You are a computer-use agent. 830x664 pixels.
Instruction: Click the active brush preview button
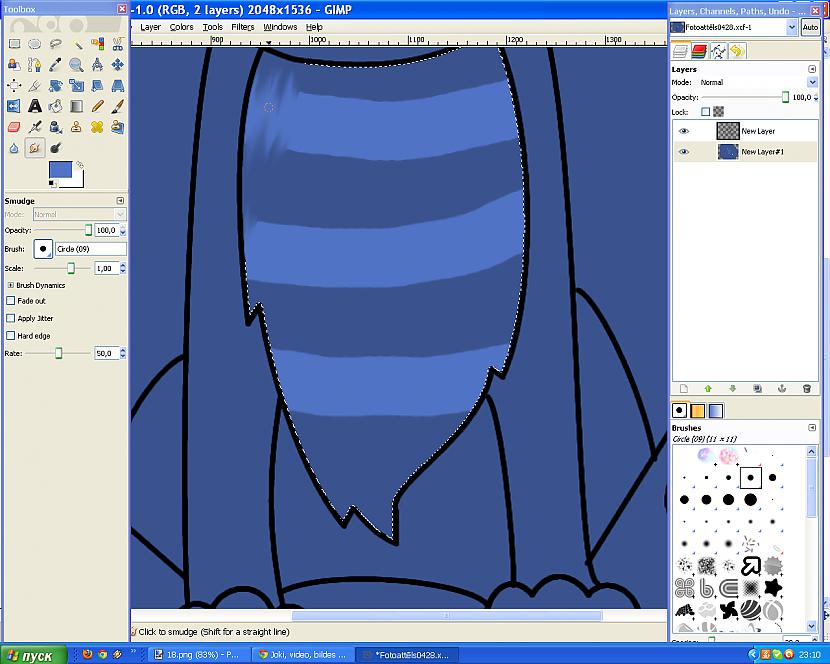(43, 249)
